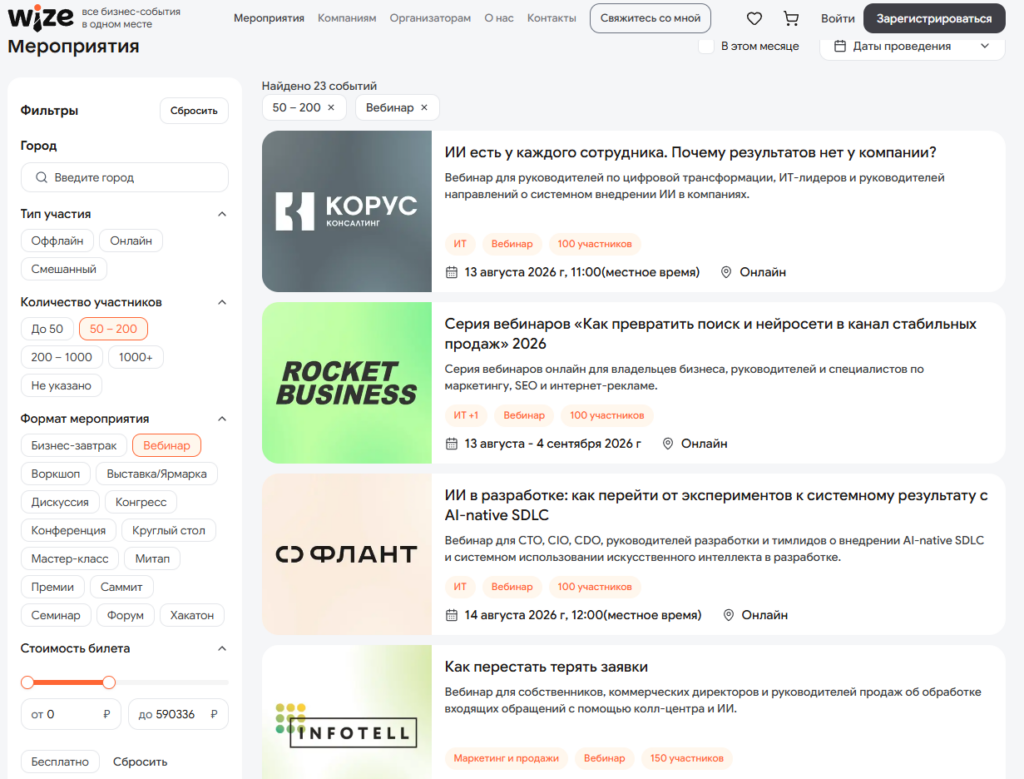Viewport: 1024px width, 779px height.
Task: Click calendar icon in 'Даты проведения'
Action: 840,46
